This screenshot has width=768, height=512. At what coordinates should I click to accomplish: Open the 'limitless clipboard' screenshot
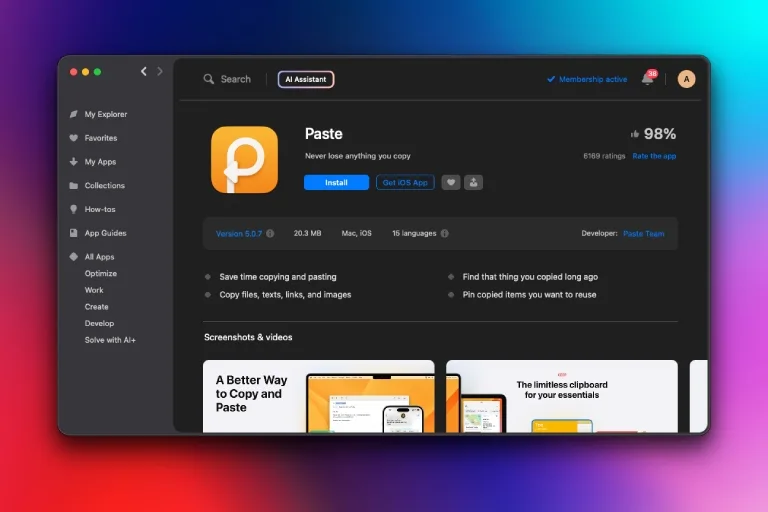[562, 396]
